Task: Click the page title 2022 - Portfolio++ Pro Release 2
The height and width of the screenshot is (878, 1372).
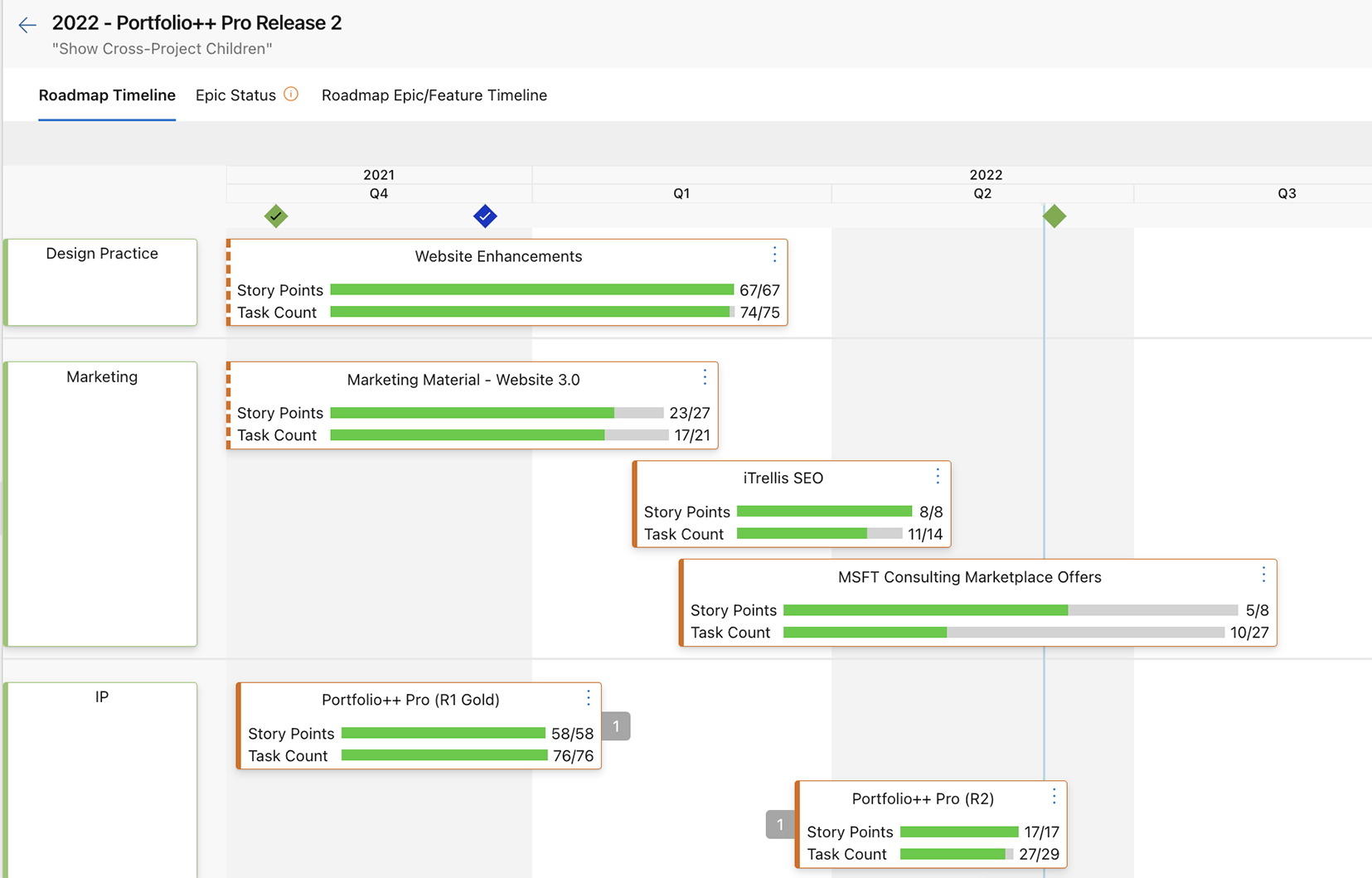Action: [196, 23]
